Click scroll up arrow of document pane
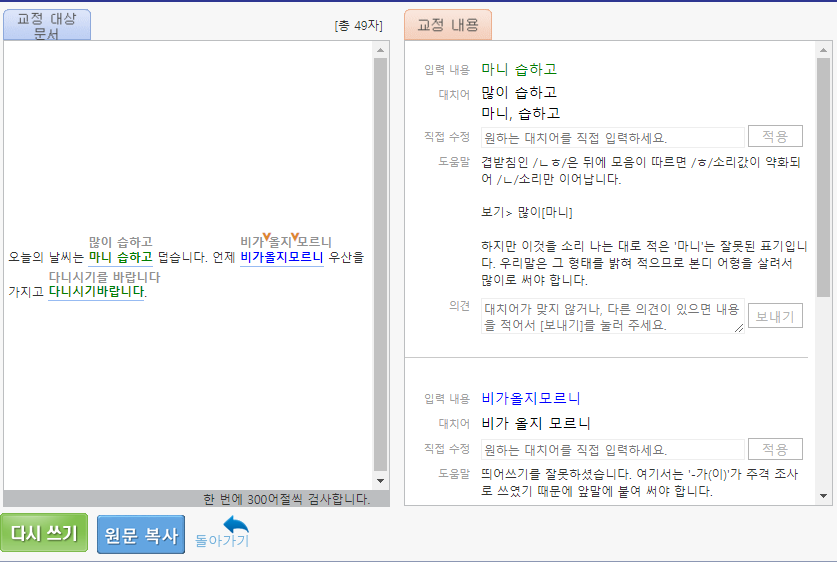 coord(381,50)
